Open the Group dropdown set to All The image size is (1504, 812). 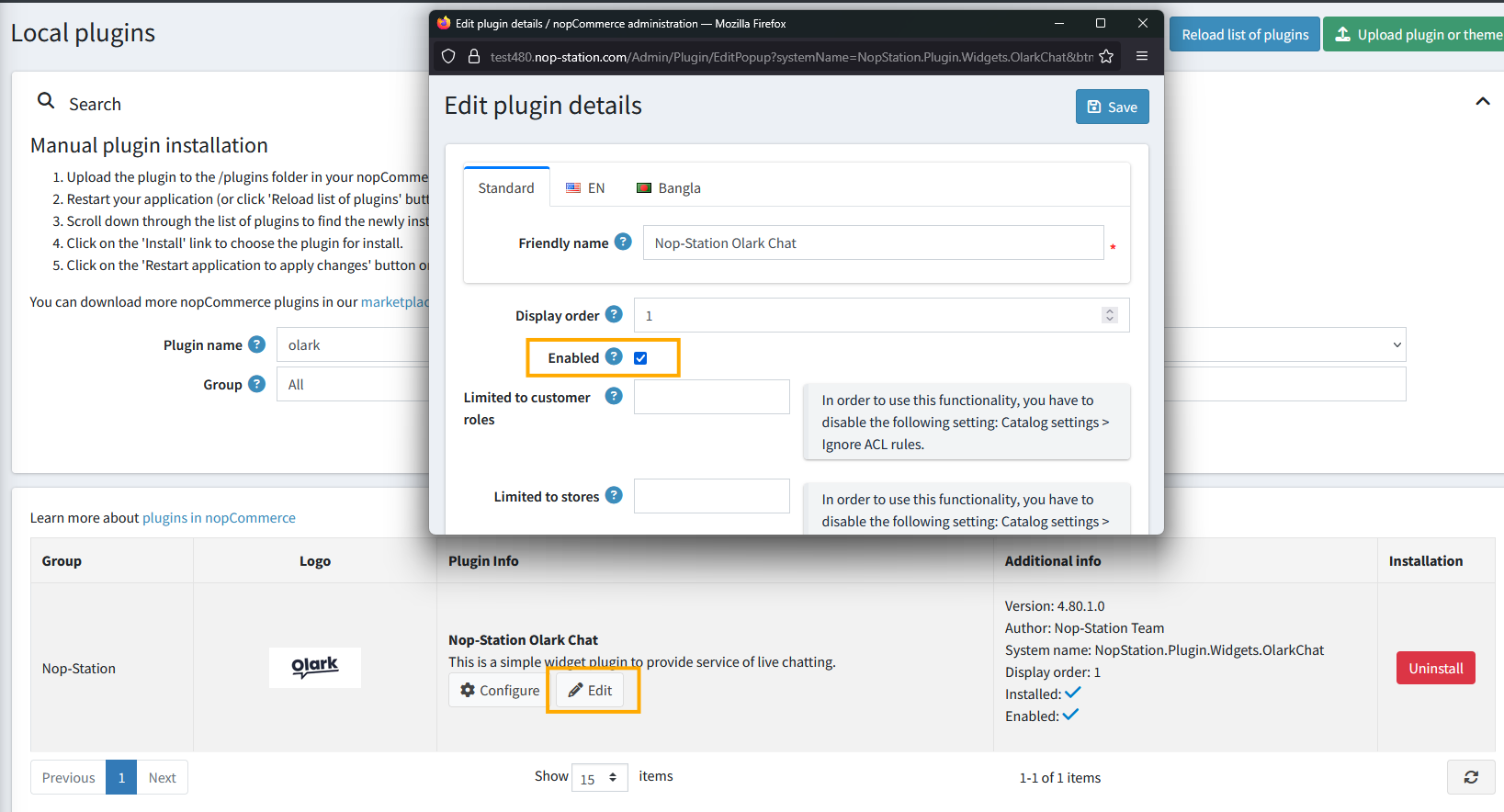353,384
